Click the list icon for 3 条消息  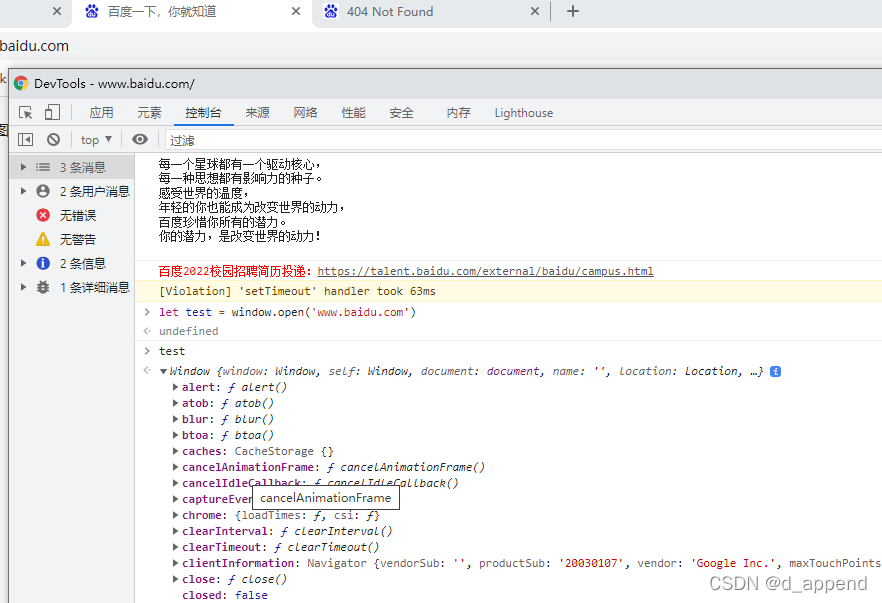tap(43, 167)
